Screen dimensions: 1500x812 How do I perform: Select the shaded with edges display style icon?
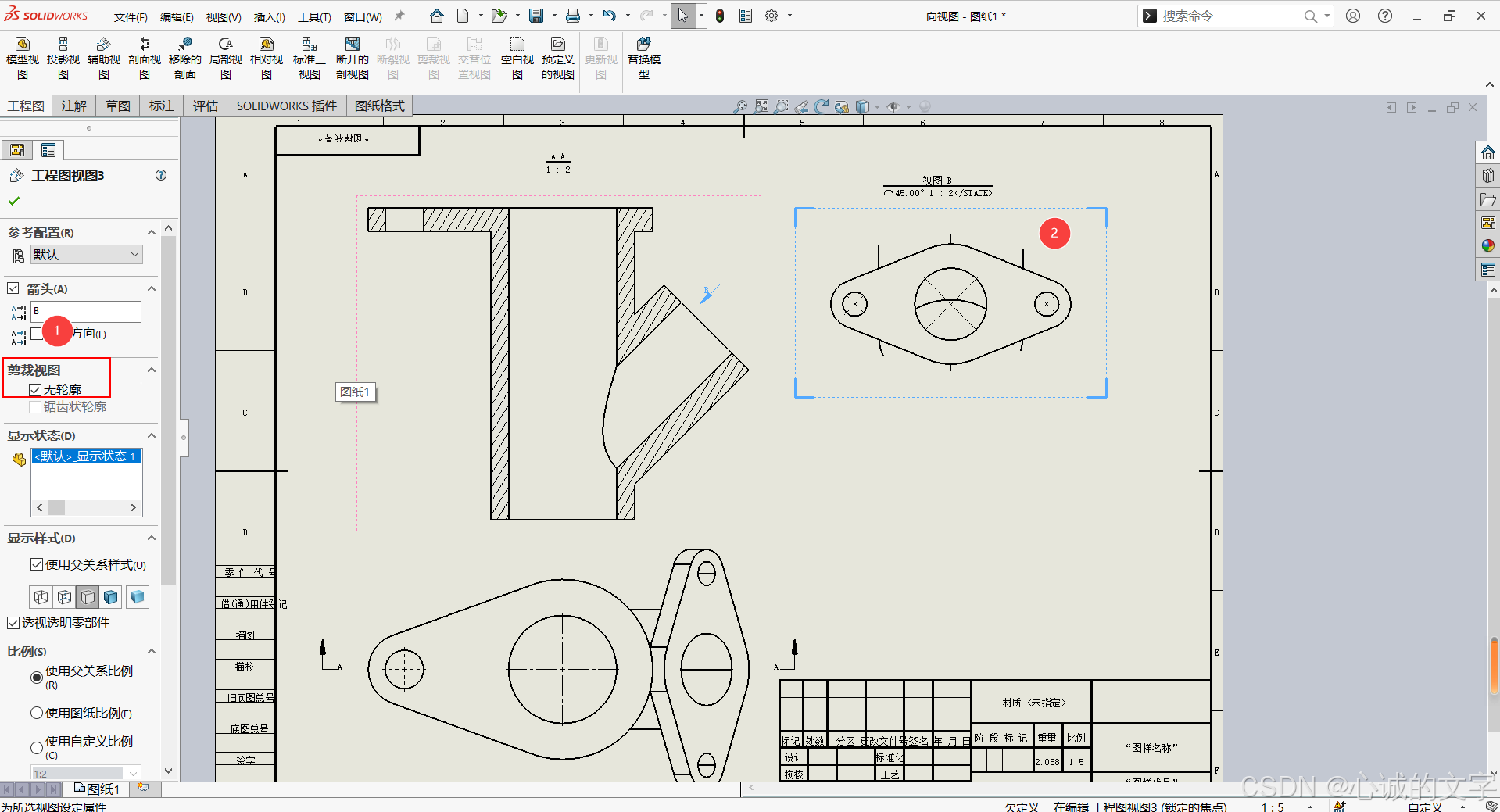pos(111,597)
